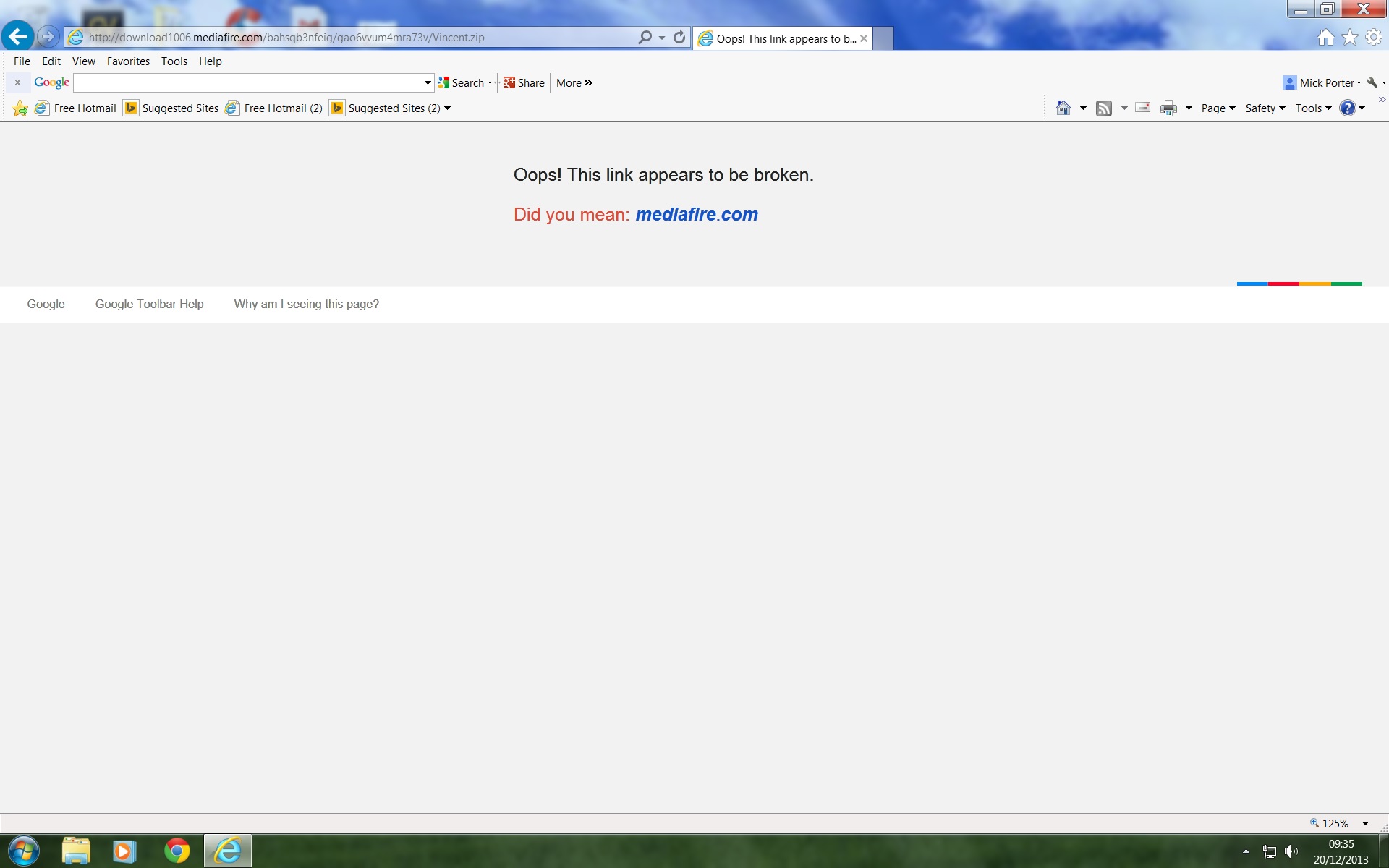1389x868 pixels.
Task: Expand command bar overflow chevron
Action: coord(1382,100)
